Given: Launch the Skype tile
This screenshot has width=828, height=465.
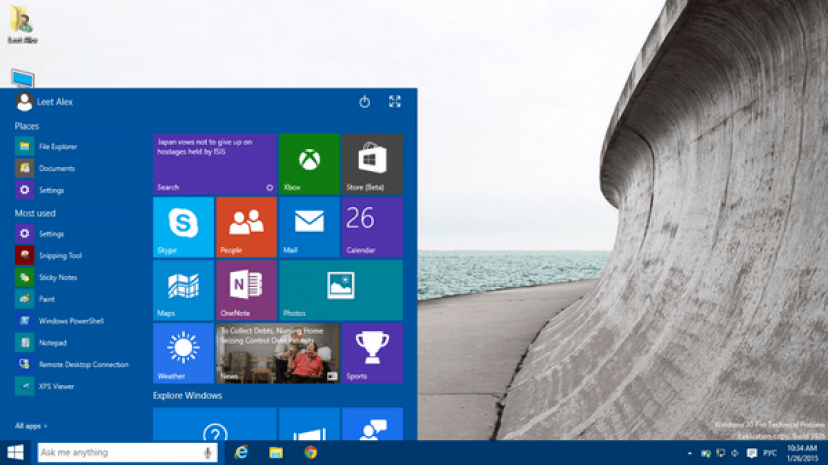Looking at the screenshot, I should tap(183, 227).
